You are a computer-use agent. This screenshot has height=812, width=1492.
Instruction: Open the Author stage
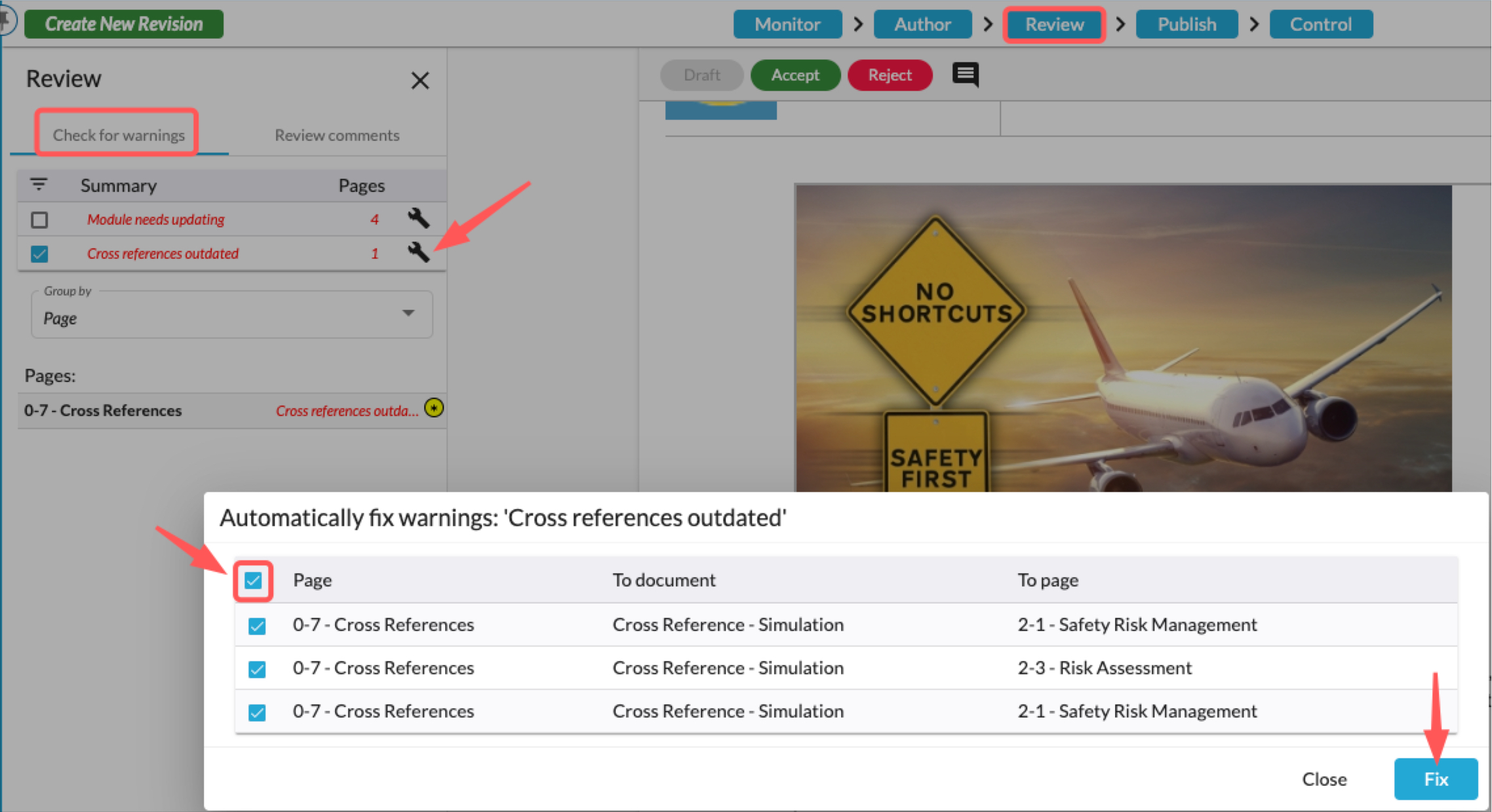tap(922, 24)
